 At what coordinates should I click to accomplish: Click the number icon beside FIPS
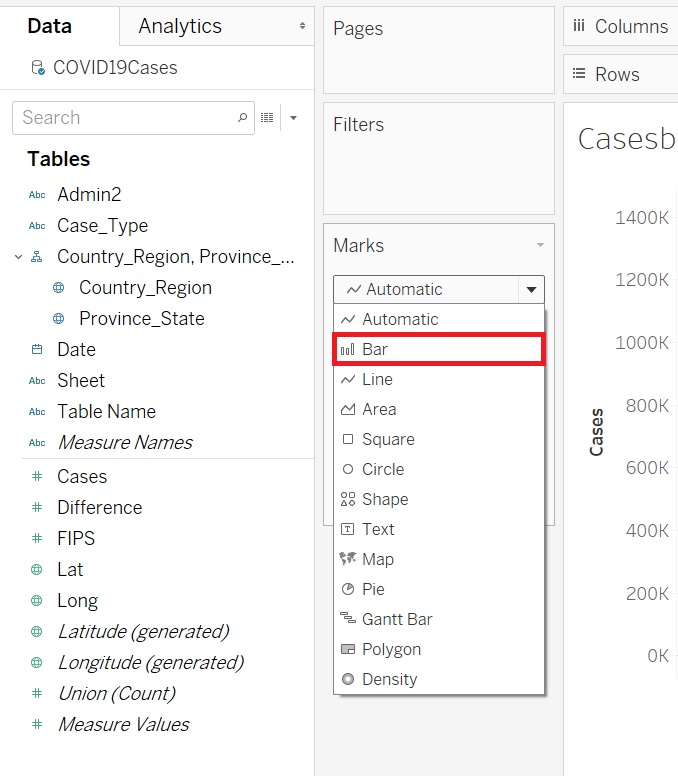point(37,538)
